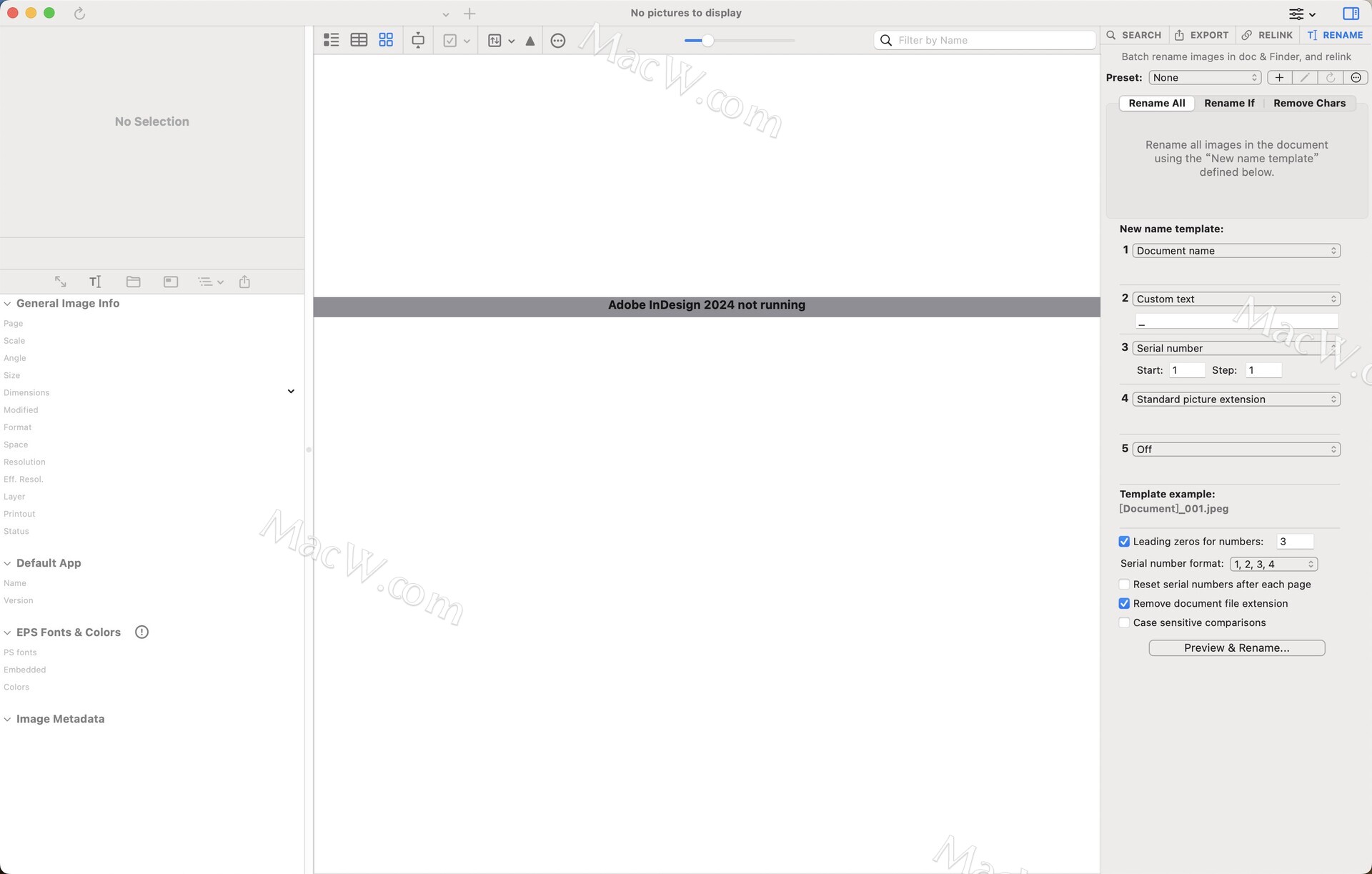Open Standard picture extension dropdown
The image size is (1372, 874).
tap(1236, 399)
